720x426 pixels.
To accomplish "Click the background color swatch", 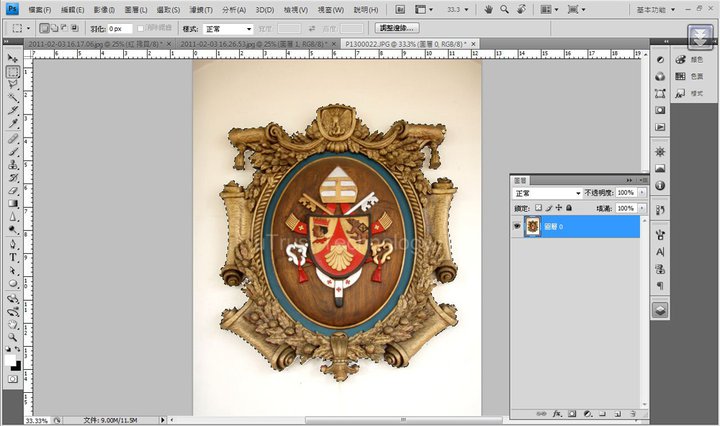I will click(17, 367).
